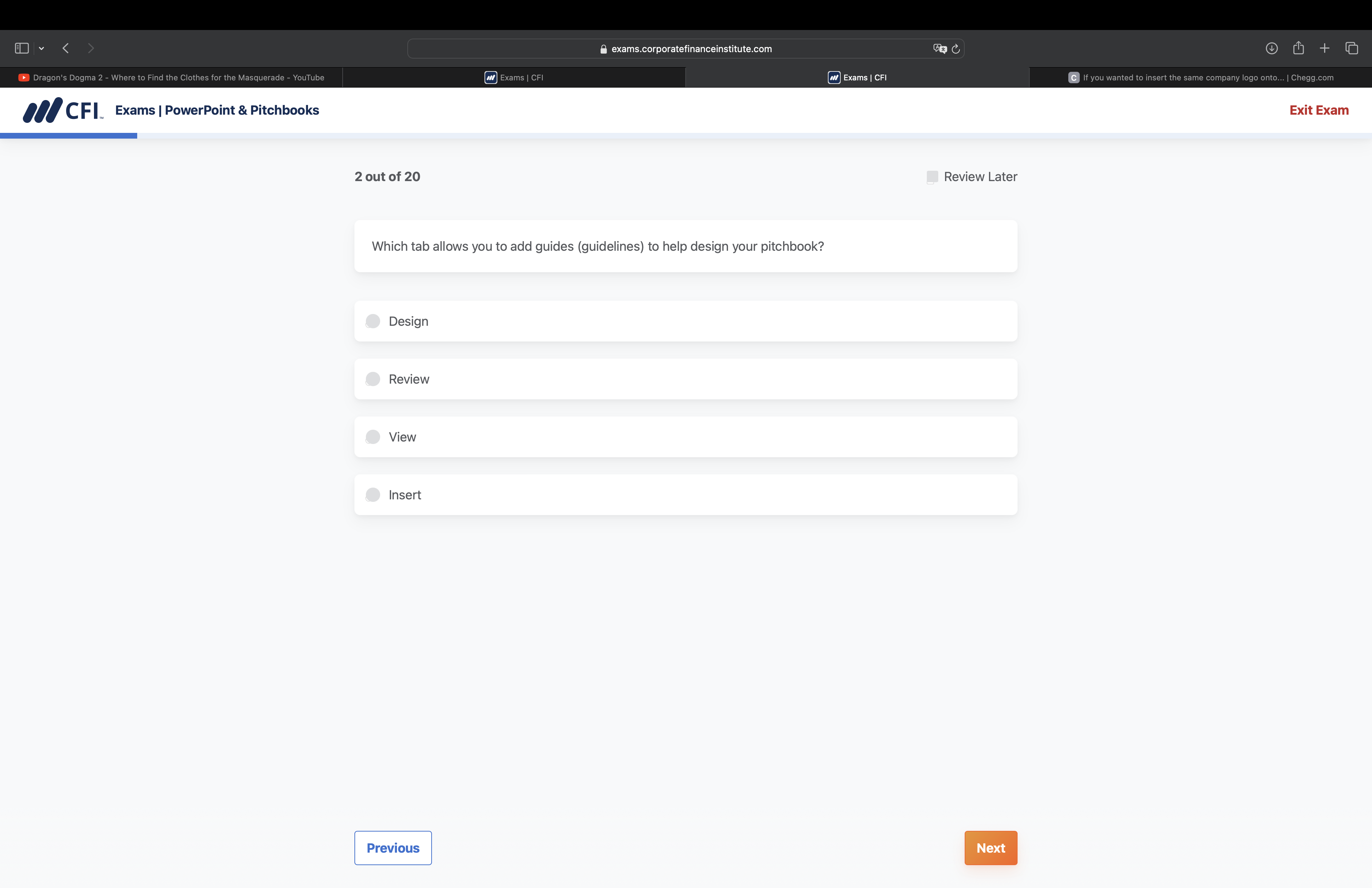Select the Design answer option
This screenshot has height=888, width=1372.
(x=373, y=321)
